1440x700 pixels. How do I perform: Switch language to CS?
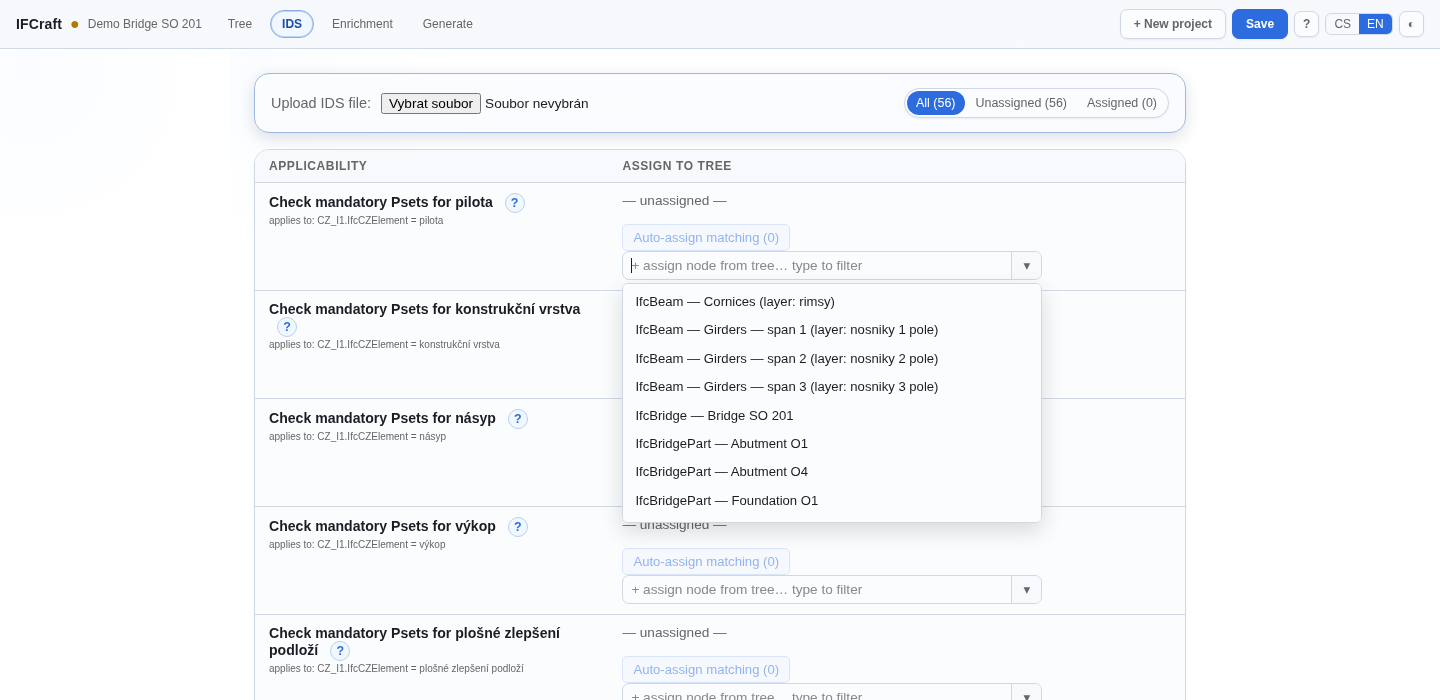click(1342, 24)
